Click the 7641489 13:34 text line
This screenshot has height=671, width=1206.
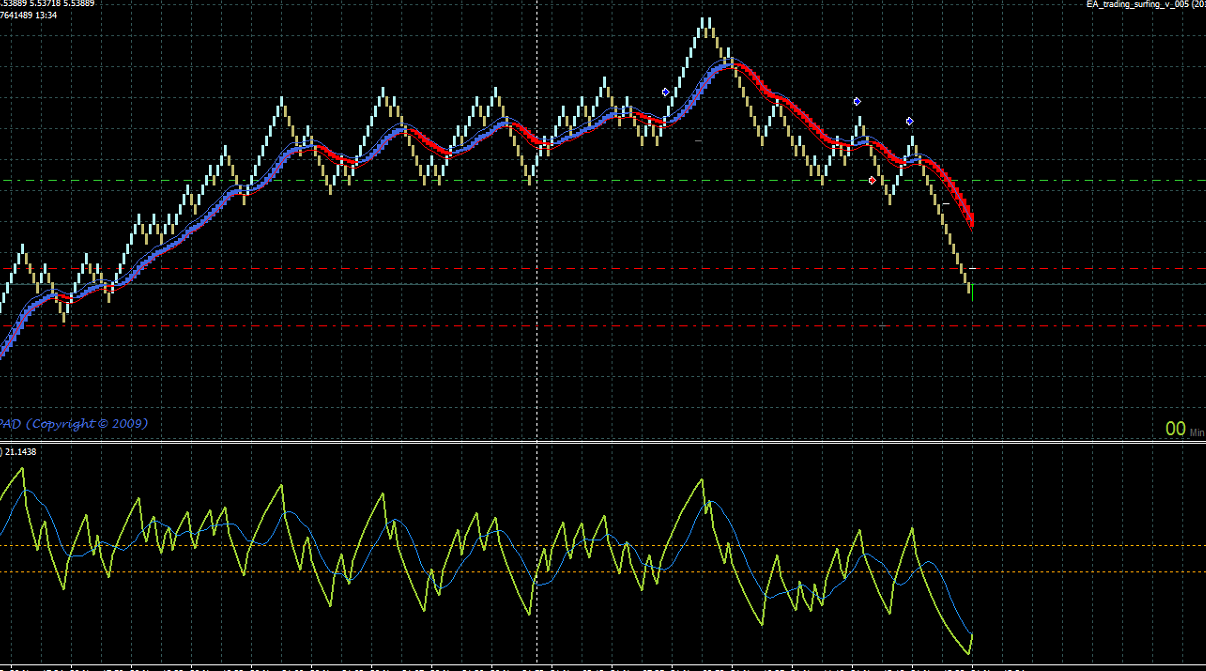[x=27, y=15]
